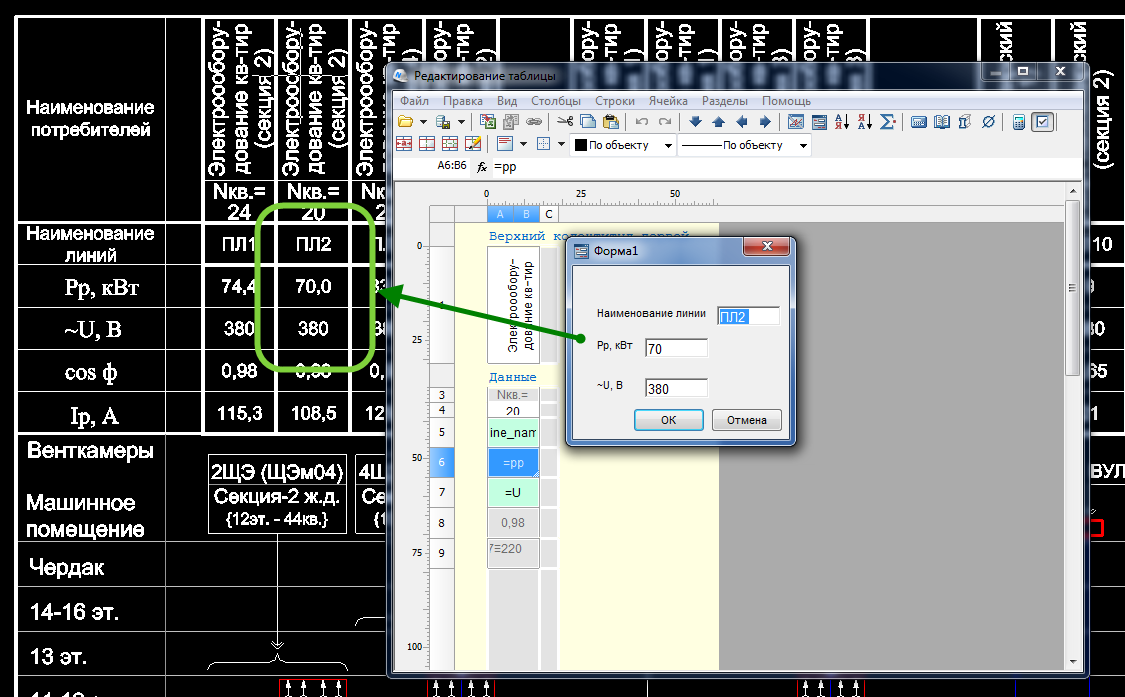Open the cell borders dropdown arrow
1125x697 pixels.
pyautogui.click(x=561, y=144)
